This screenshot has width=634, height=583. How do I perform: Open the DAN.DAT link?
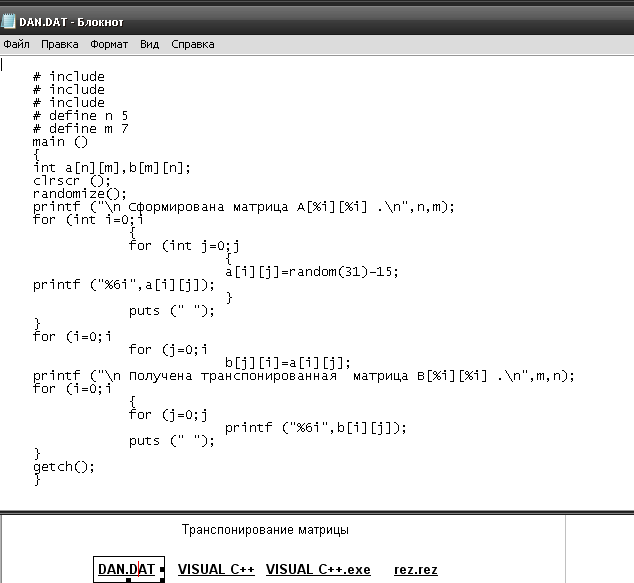[126, 569]
